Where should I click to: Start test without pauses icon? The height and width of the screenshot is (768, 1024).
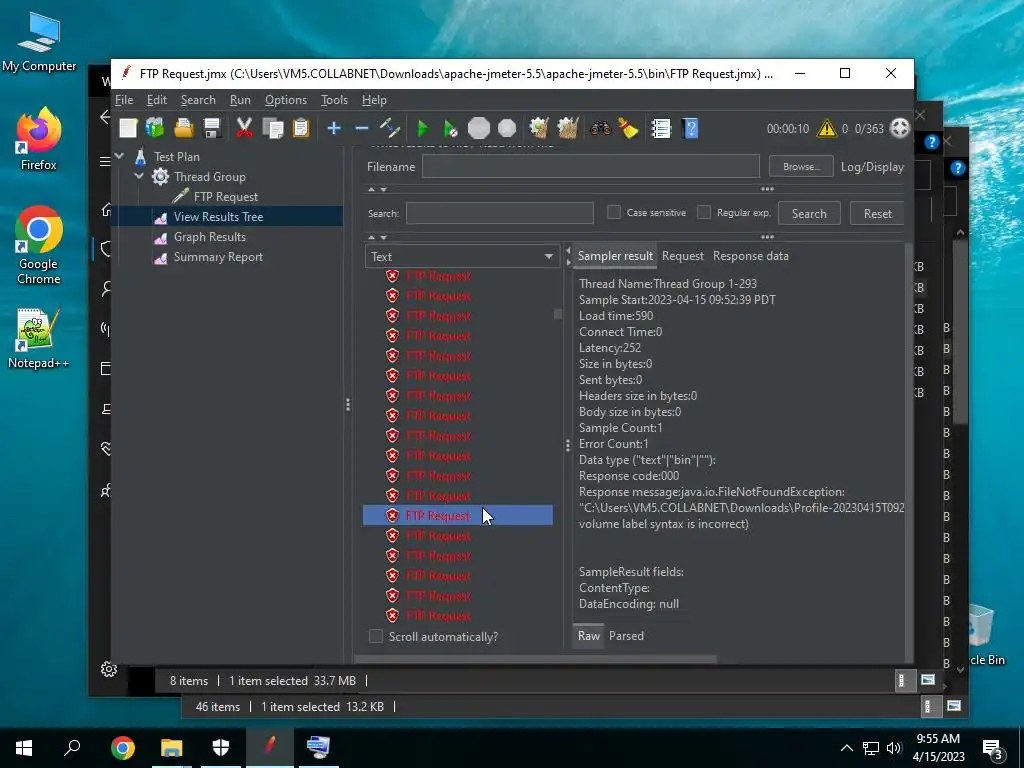(451, 128)
